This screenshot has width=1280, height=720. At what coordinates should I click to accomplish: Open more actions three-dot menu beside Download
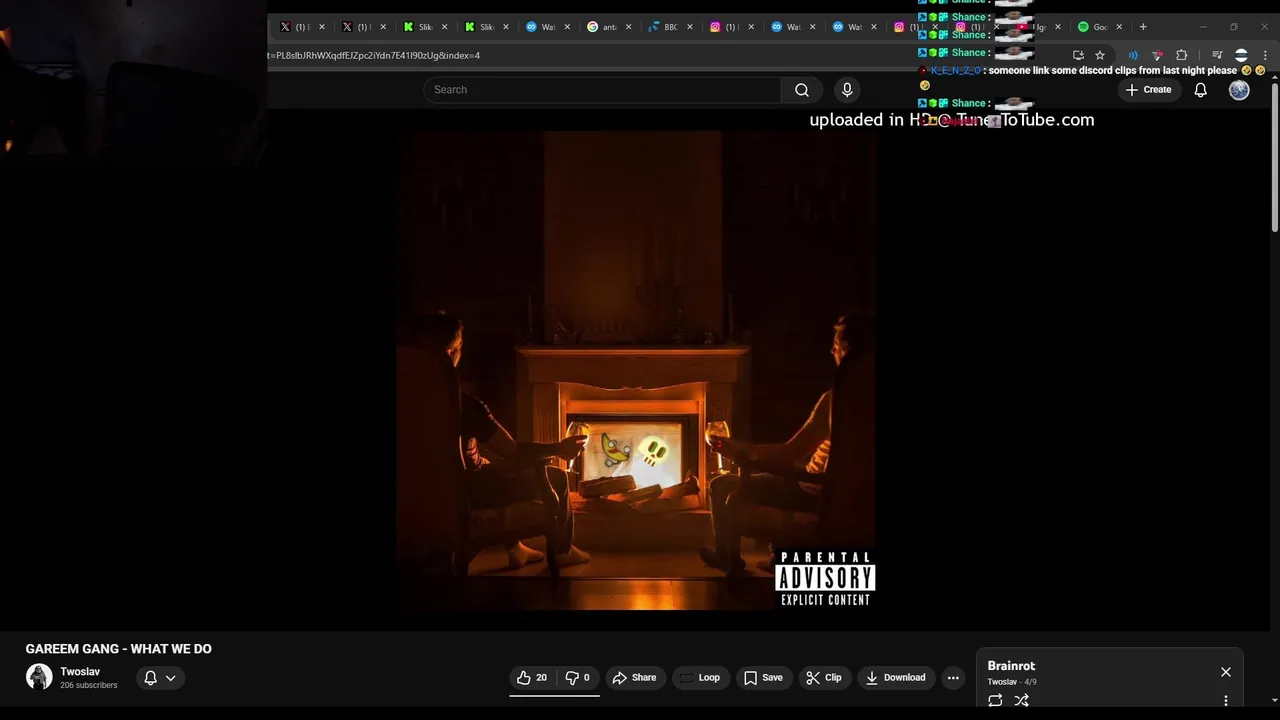pos(953,678)
